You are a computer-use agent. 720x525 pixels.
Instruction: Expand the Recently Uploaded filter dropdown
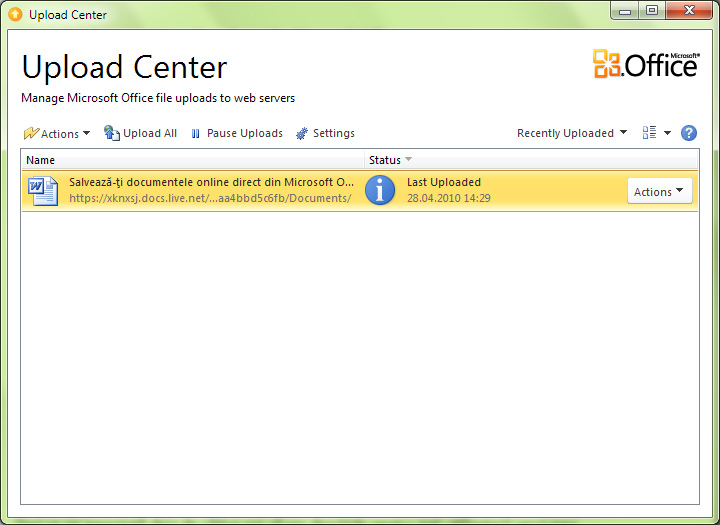pyautogui.click(x=572, y=133)
